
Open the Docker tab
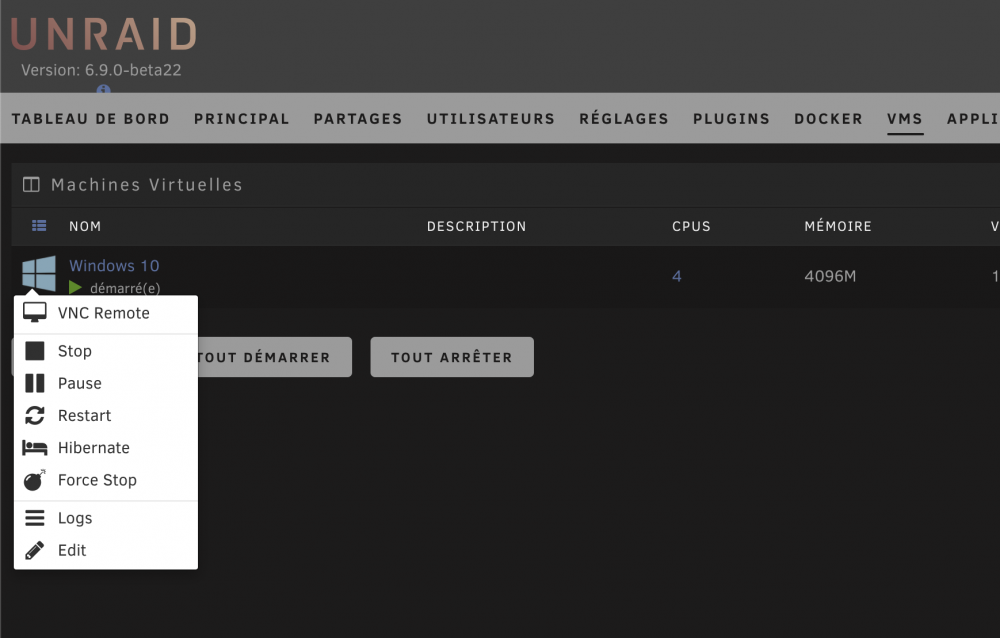click(828, 119)
